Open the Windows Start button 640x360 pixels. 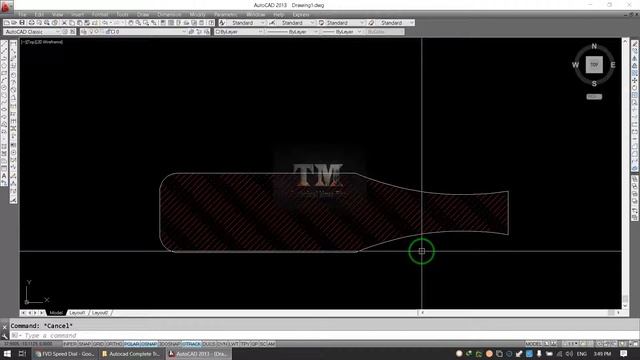coord(7,353)
